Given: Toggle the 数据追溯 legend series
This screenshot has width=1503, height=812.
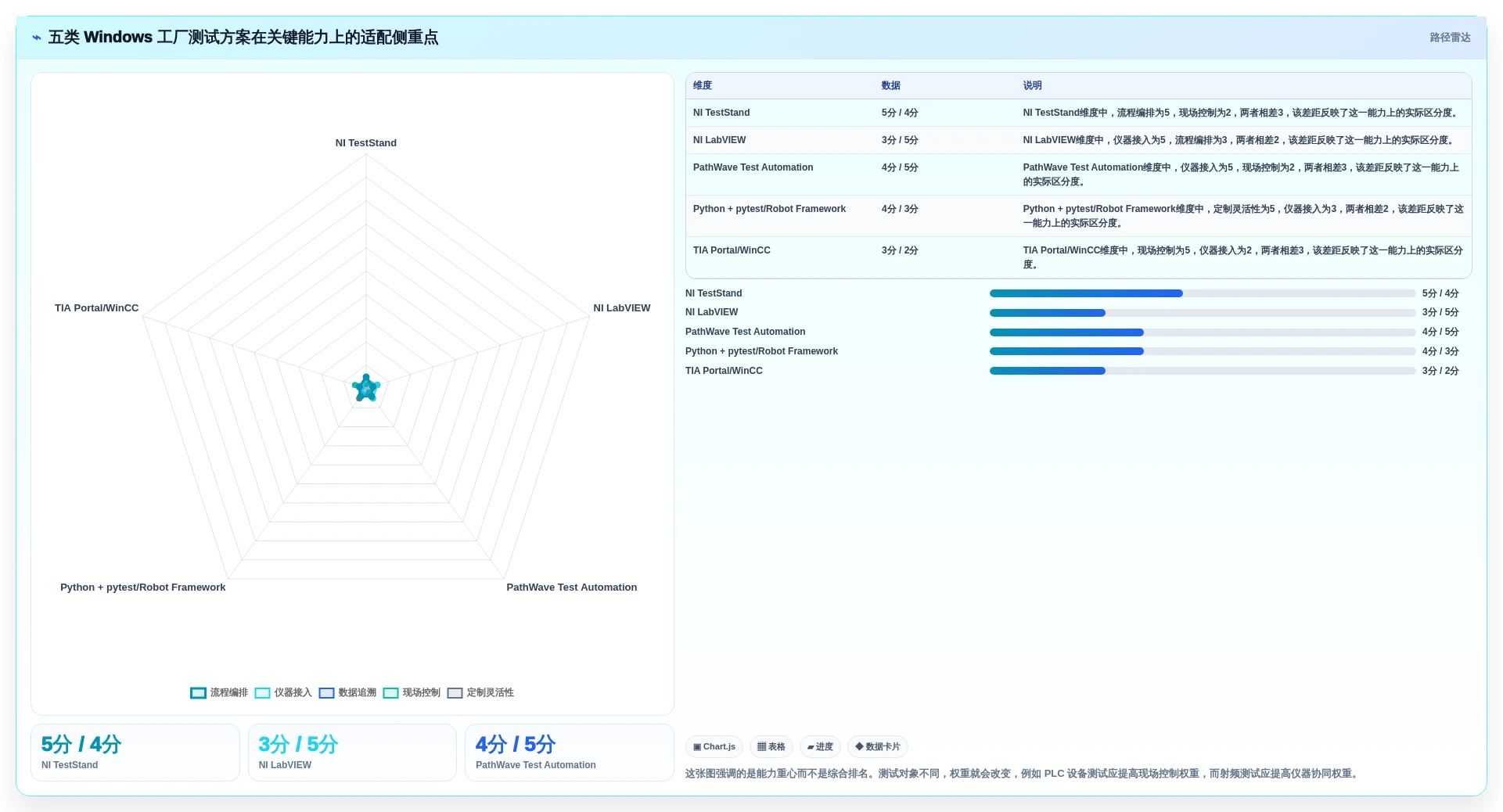Looking at the screenshot, I should pyautogui.click(x=347, y=692).
